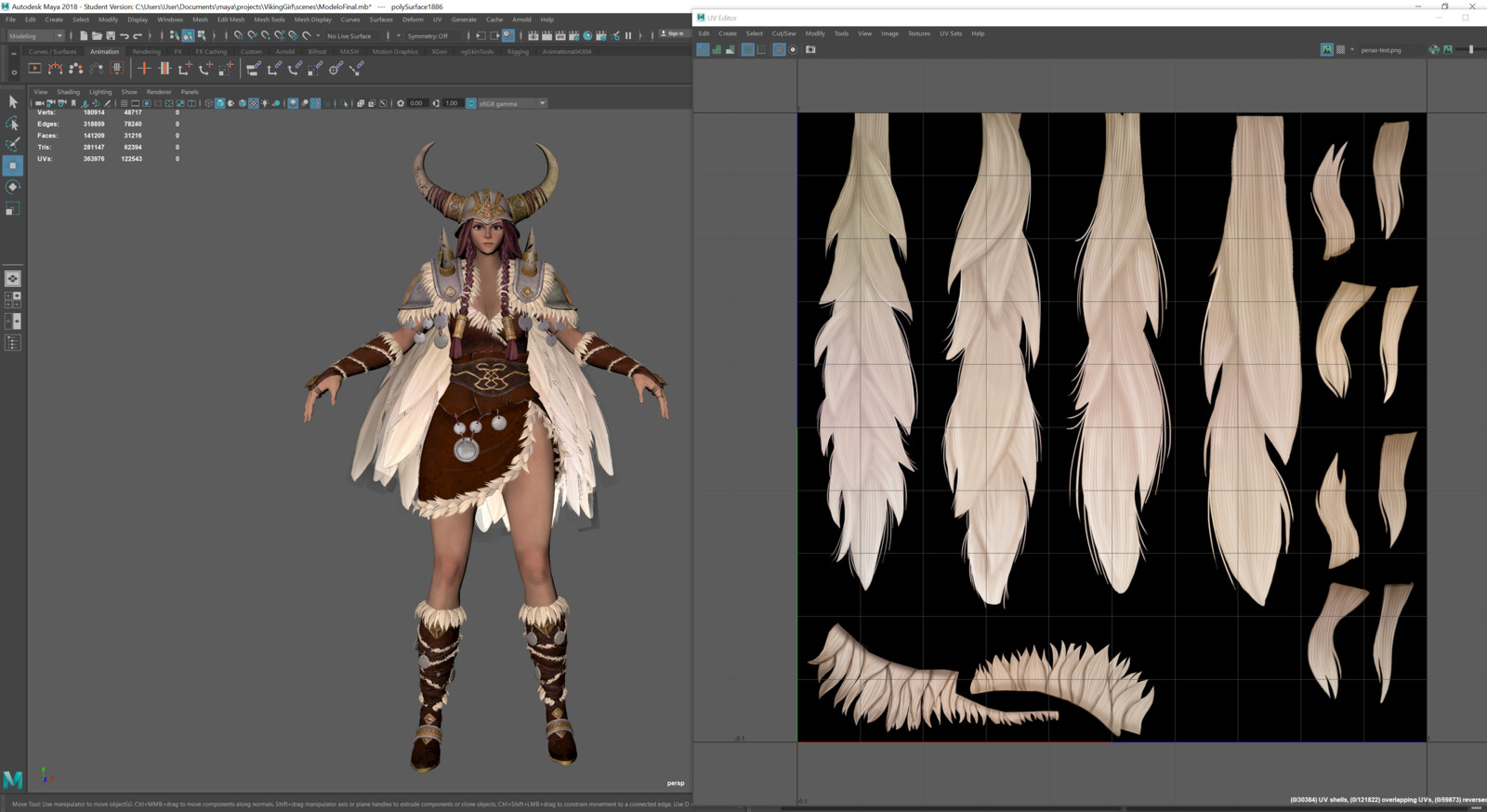
Task: Select the Move tool in the toolbox
Action: coord(13,165)
